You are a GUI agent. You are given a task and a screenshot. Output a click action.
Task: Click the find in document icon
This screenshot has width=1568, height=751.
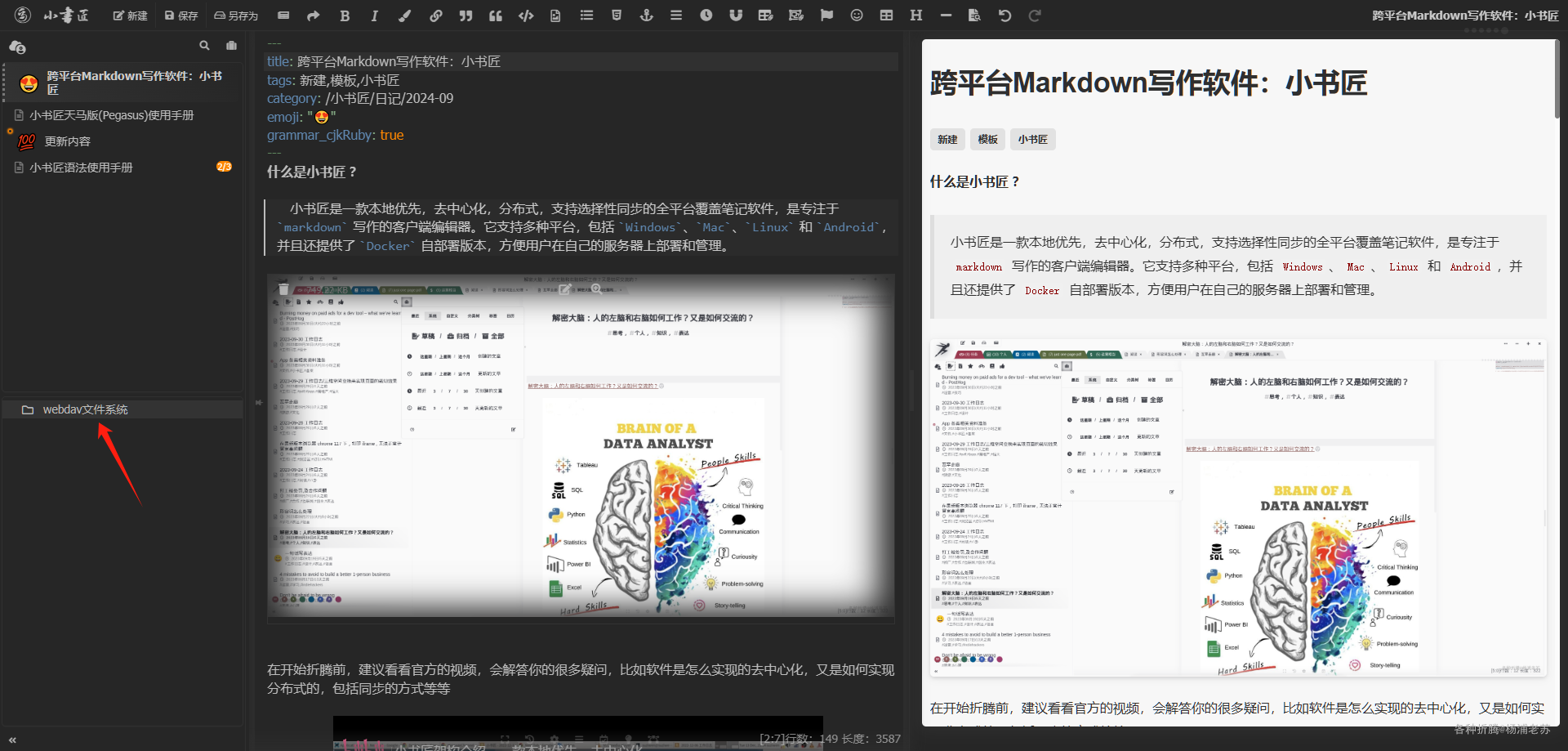click(x=974, y=16)
